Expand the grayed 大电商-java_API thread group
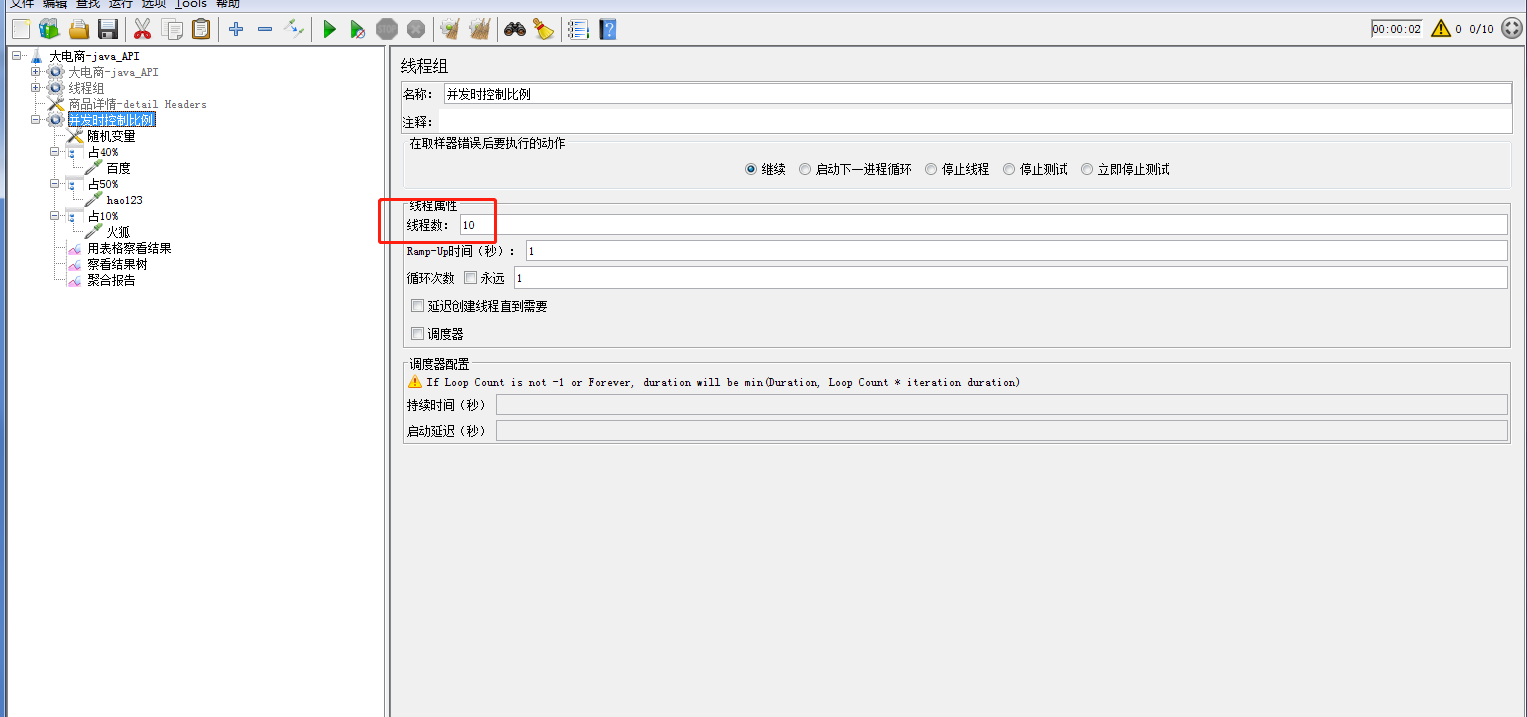Image resolution: width=1527 pixels, height=717 pixels. tap(37, 72)
